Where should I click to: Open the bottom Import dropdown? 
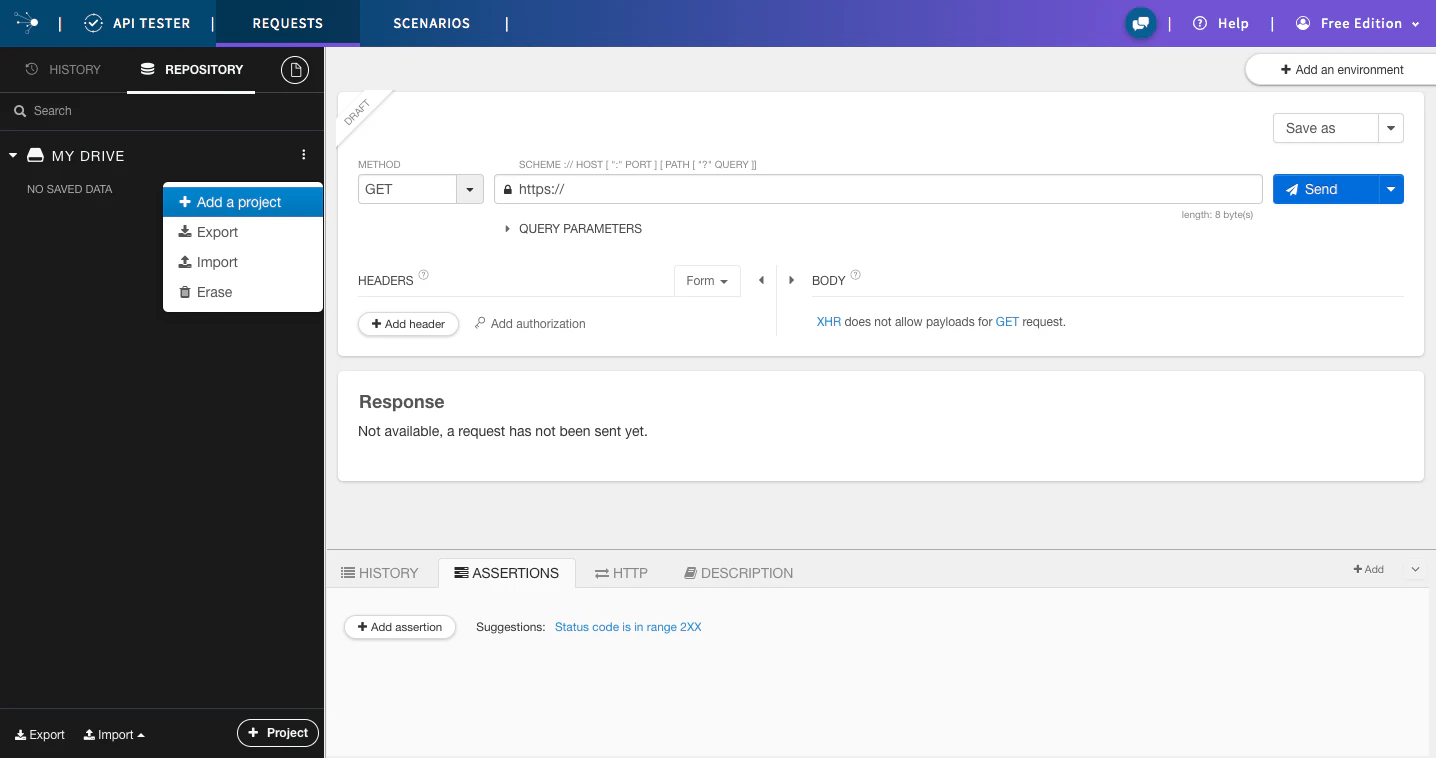pyautogui.click(x=114, y=734)
